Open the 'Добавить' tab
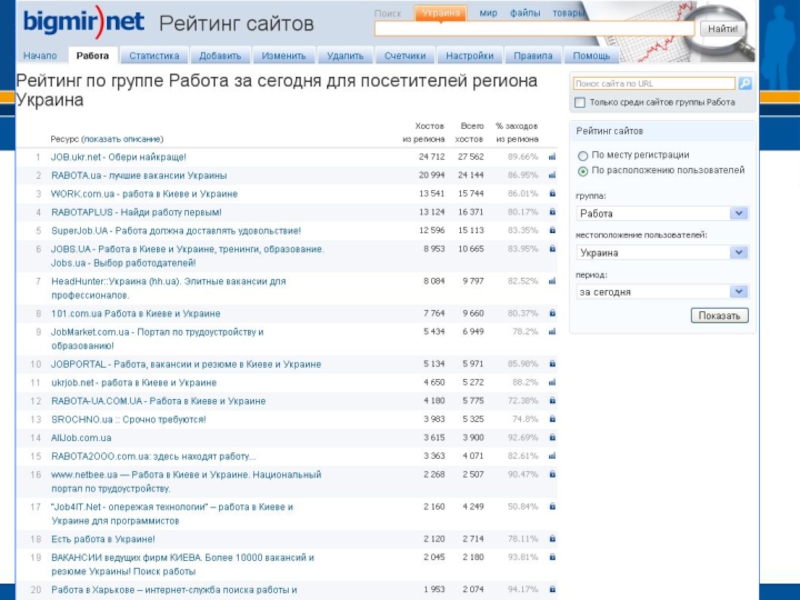This screenshot has height=600, width=800. [220, 56]
